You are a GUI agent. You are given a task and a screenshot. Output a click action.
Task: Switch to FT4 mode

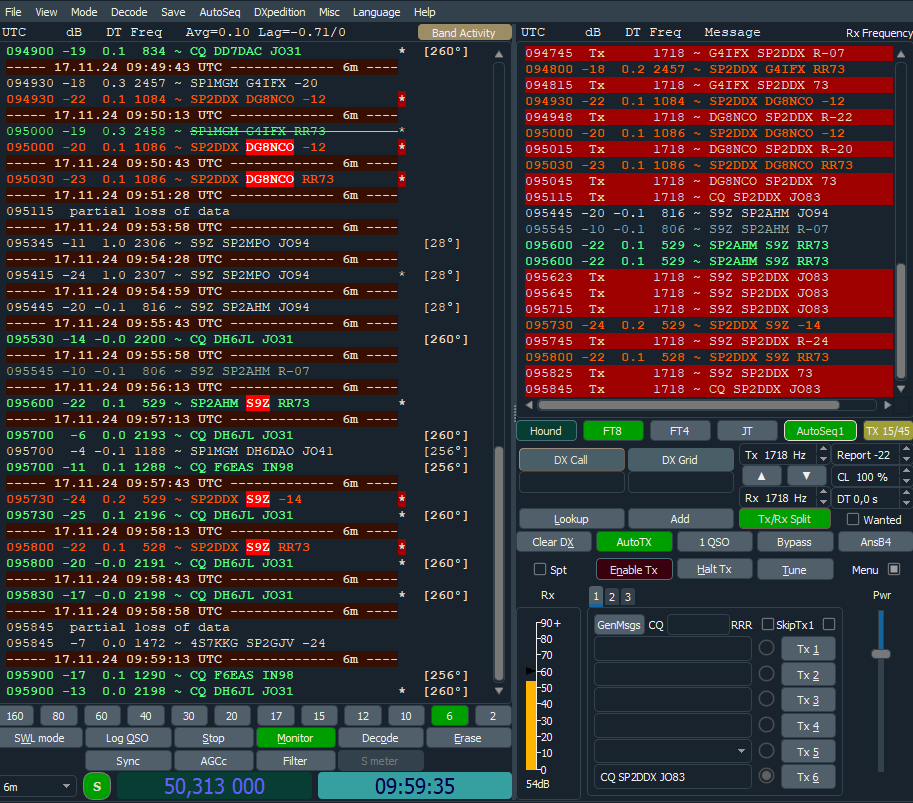pyautogui.click(x=680, y=431)
